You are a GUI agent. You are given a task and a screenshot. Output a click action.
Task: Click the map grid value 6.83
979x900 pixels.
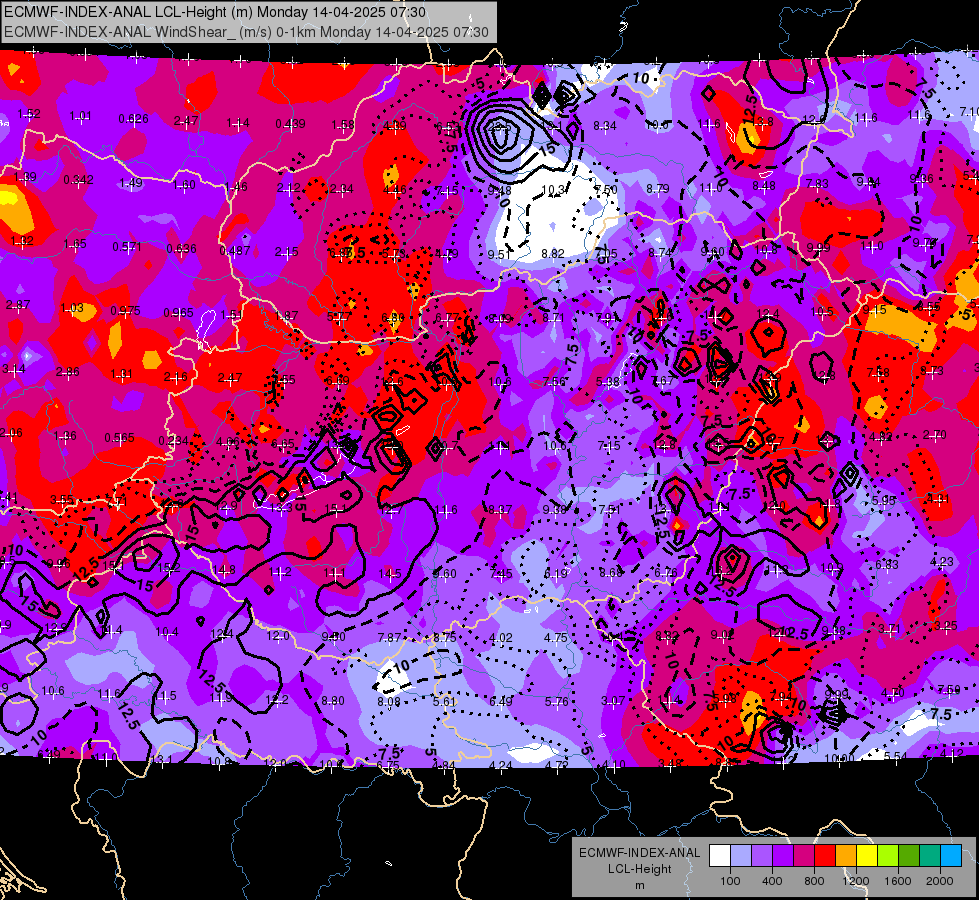[887, 564]
